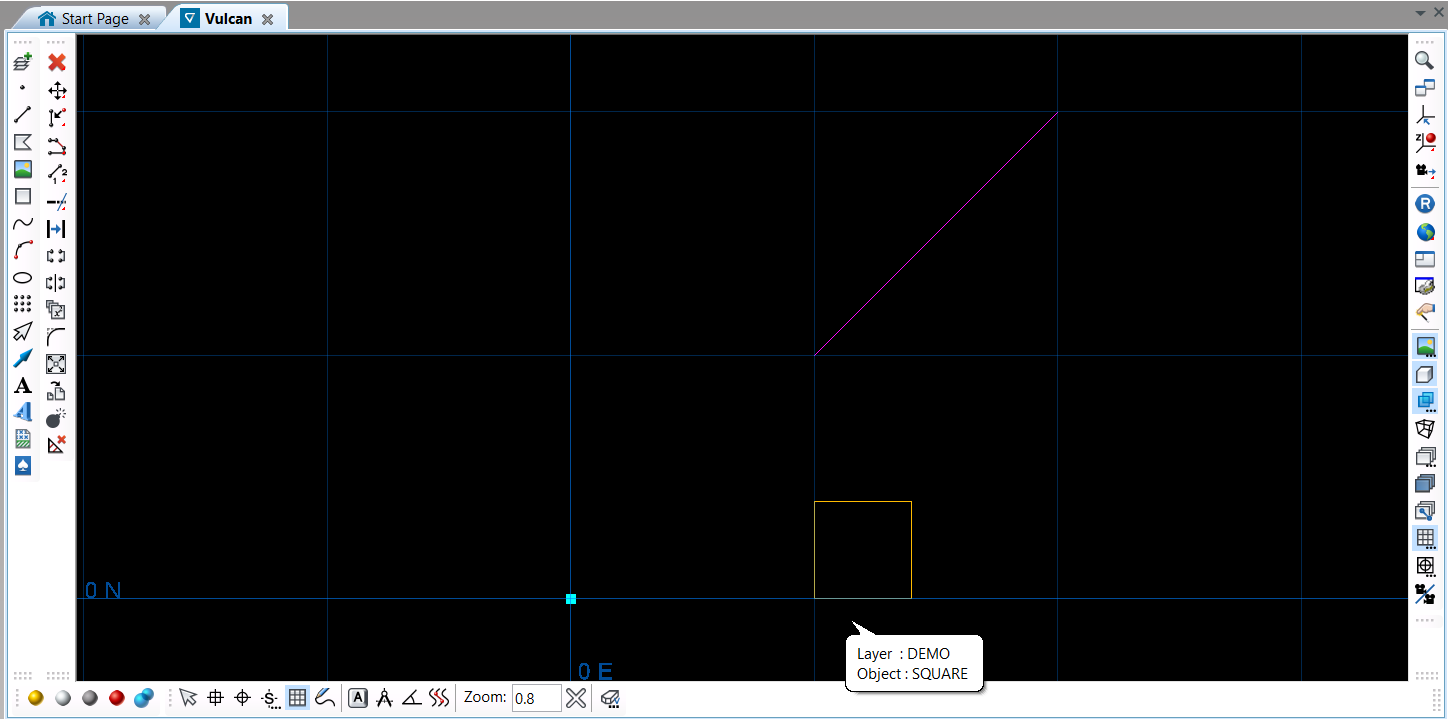This screenshot has width=1448, height=719.
Task: Click the copy with variable (x) tool
Action: 57,310
